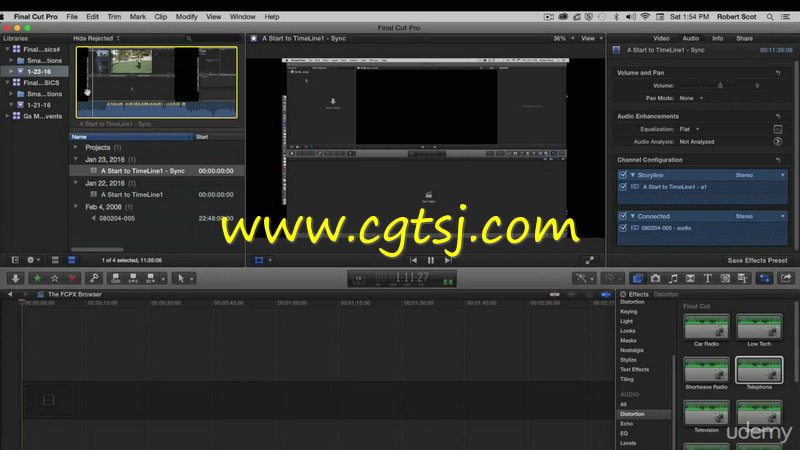Go to next edit point
800x450 pixels.
pos(448,260)
